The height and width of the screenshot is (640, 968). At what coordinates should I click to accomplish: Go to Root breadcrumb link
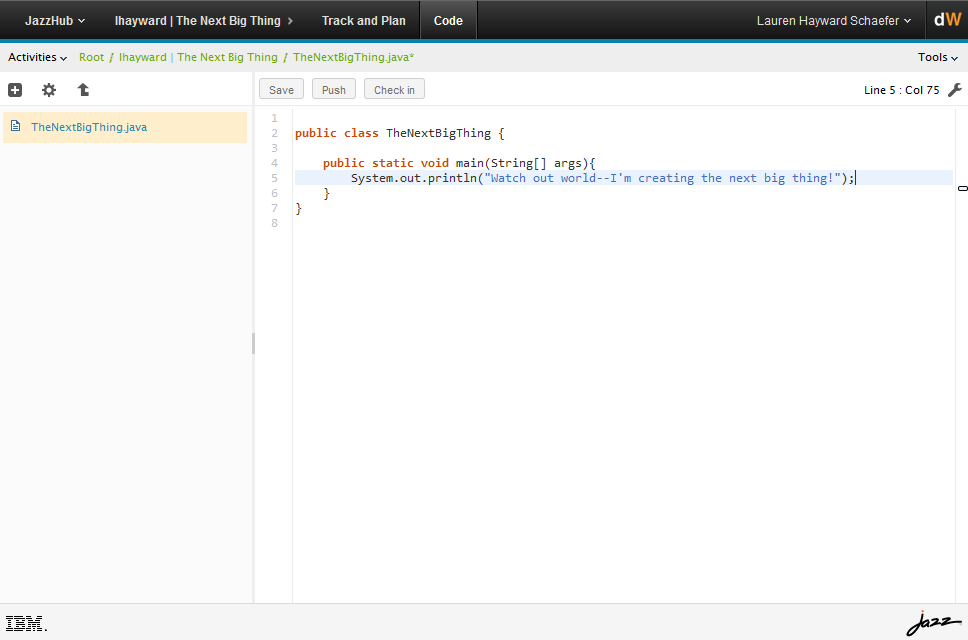[91, 57]
